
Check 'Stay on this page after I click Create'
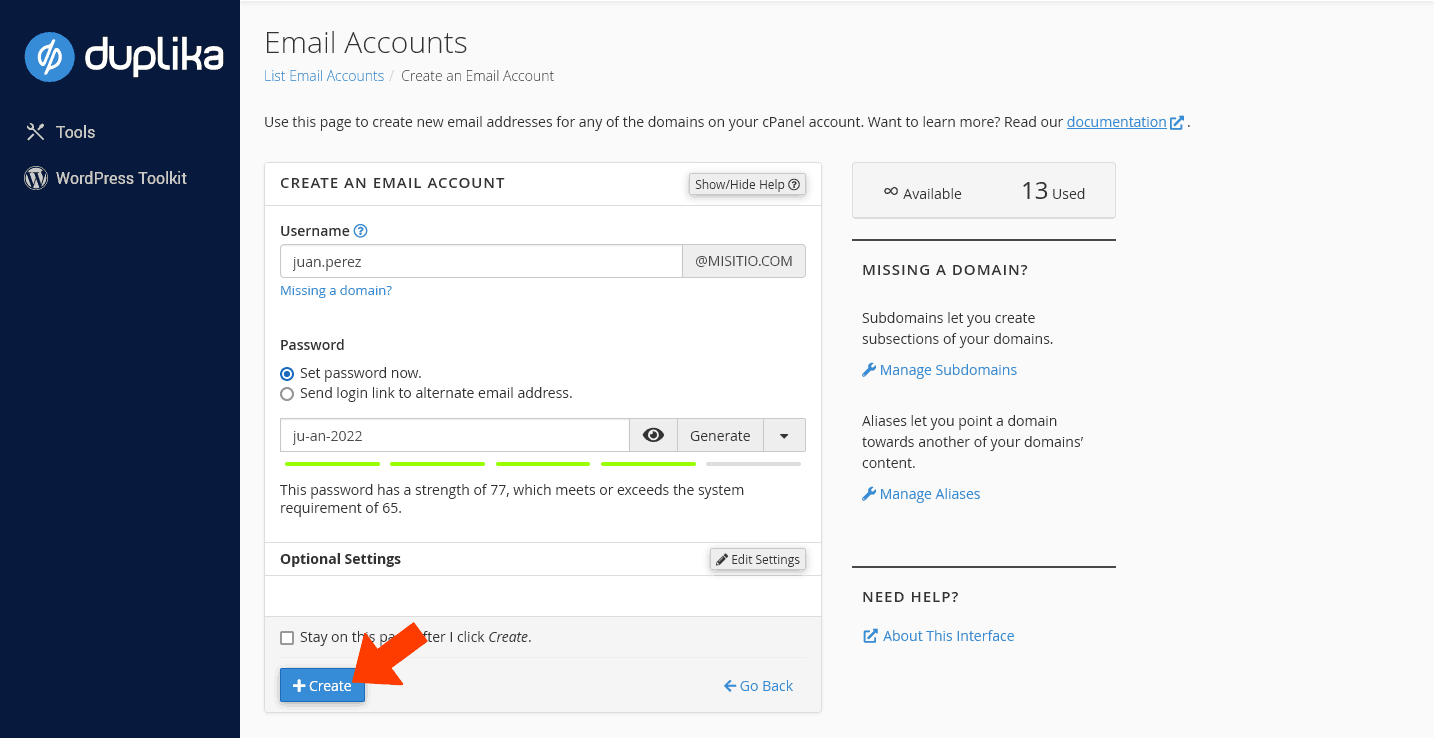288,638
